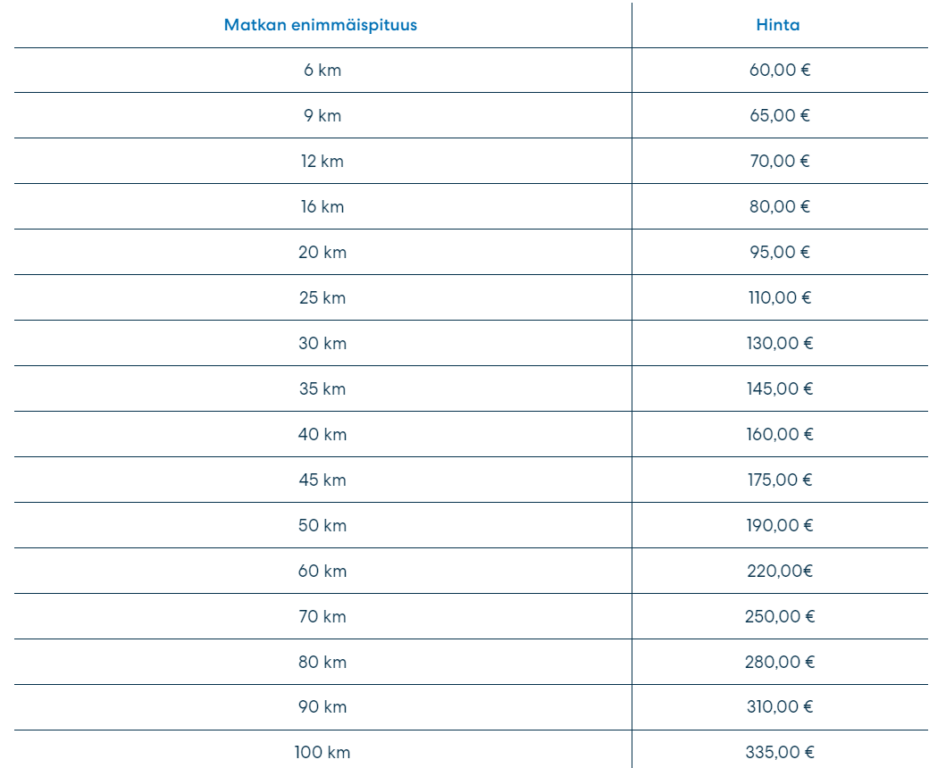Click the 335,00 € price cell

point(785,752)
